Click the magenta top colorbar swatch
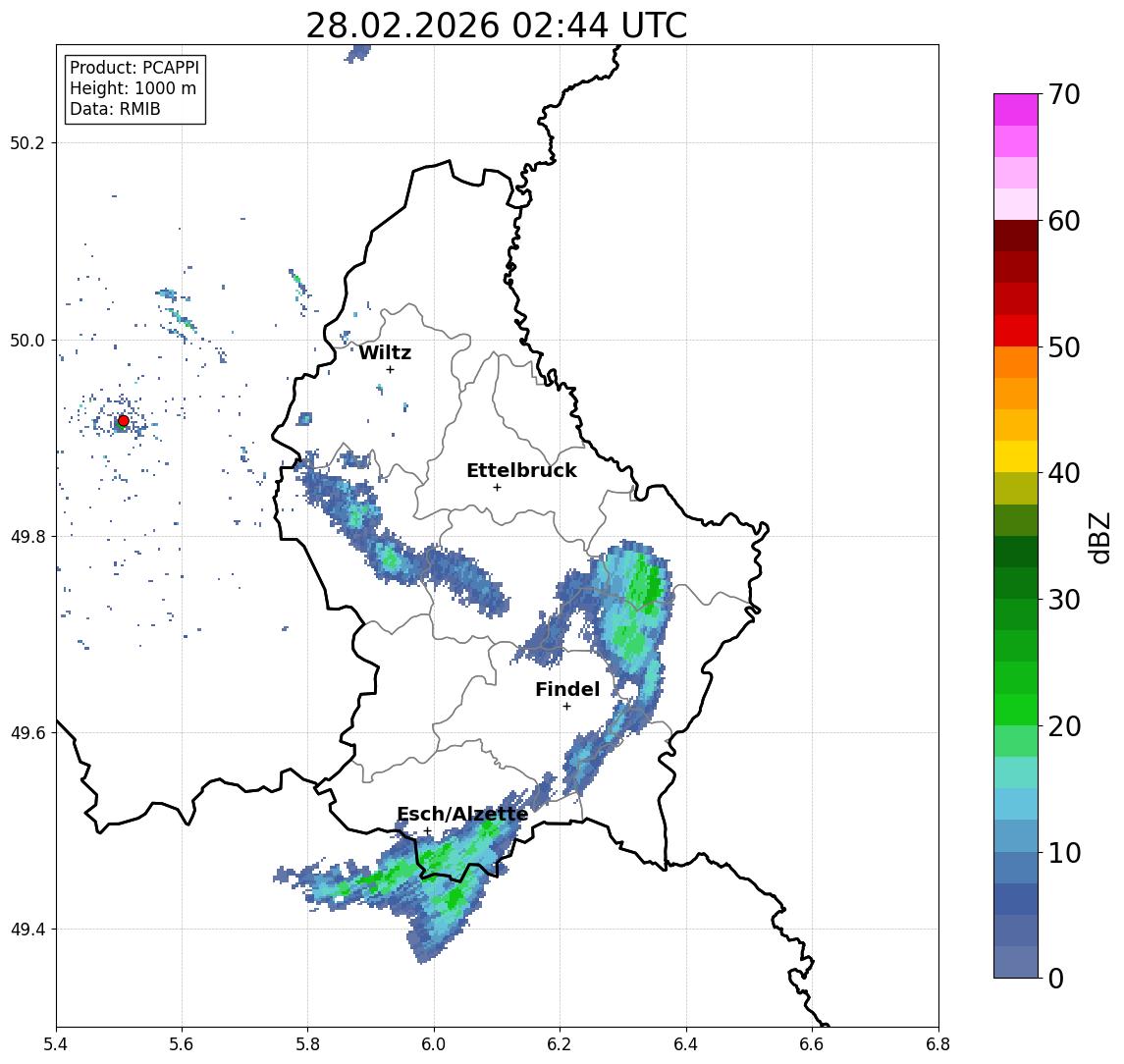Image resolution: width=1124 pixels, height=1064 pixels. 1016,110
